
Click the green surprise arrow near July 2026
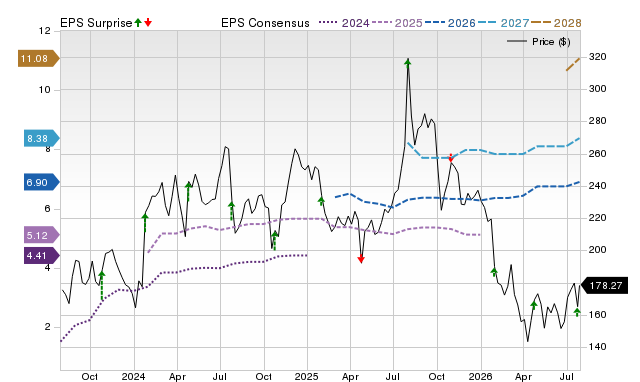tap(577, 313)
